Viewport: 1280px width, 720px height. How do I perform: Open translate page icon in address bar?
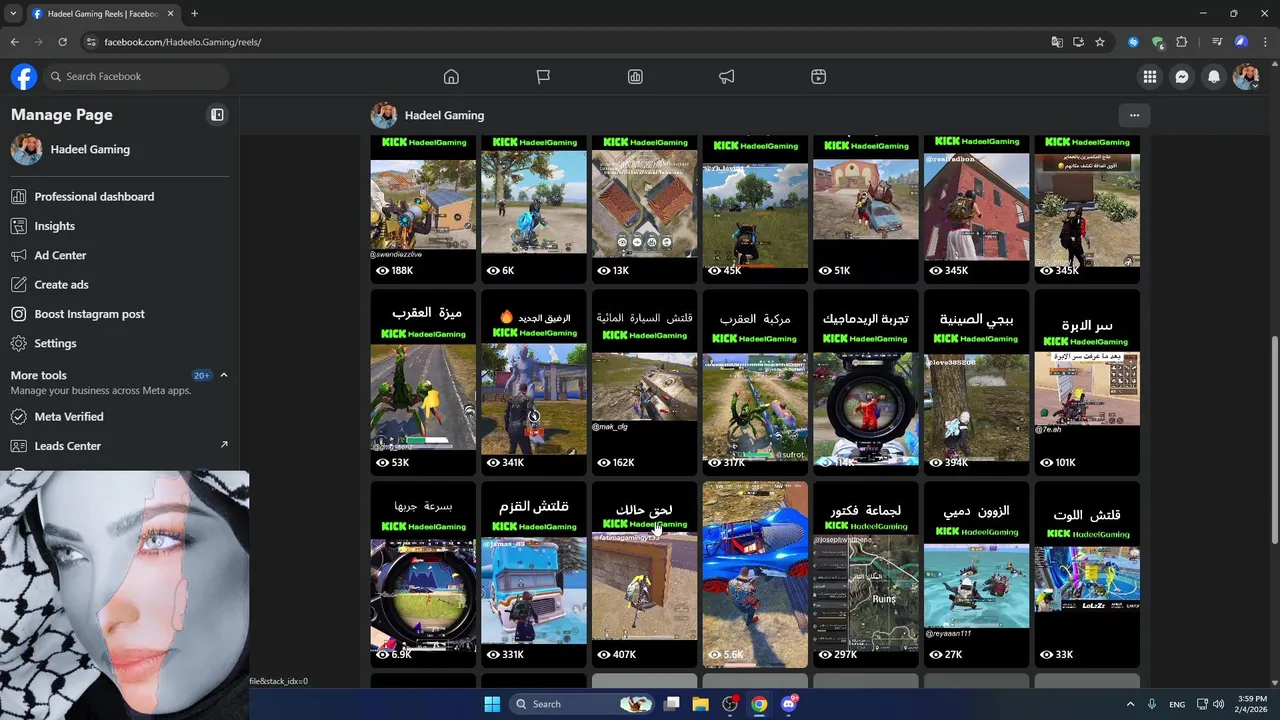(x=1057, y=42)
